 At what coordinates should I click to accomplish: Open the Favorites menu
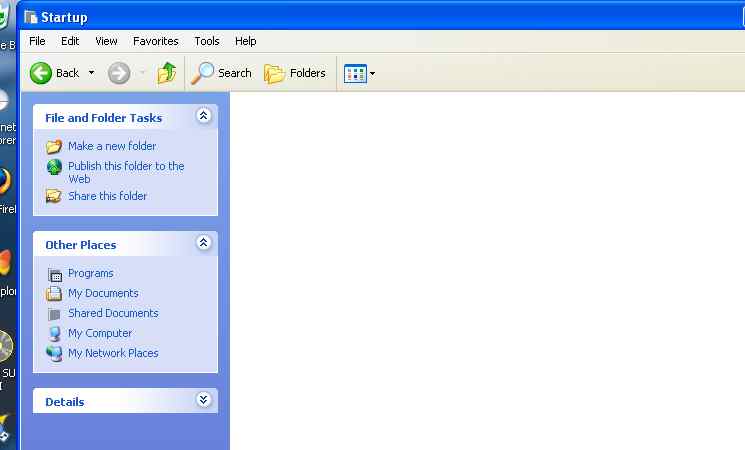click(x=155, y=41)
